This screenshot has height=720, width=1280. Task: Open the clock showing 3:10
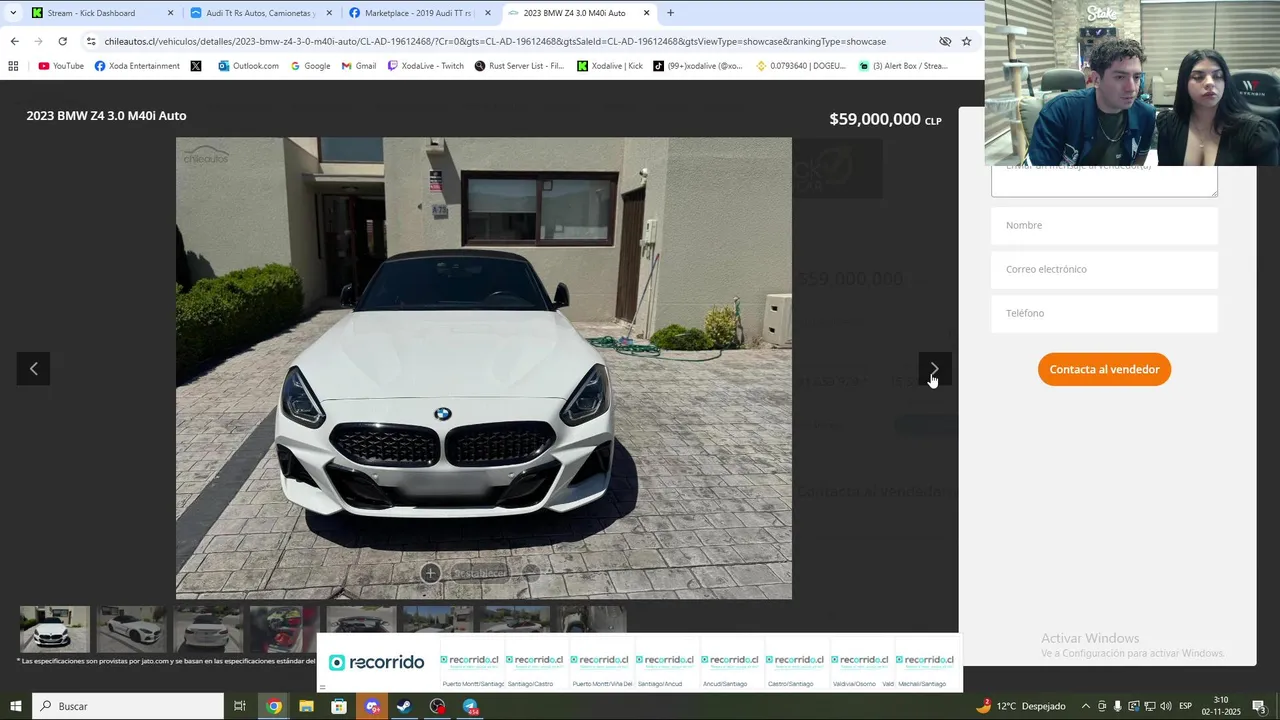(x=1221, y=706)
